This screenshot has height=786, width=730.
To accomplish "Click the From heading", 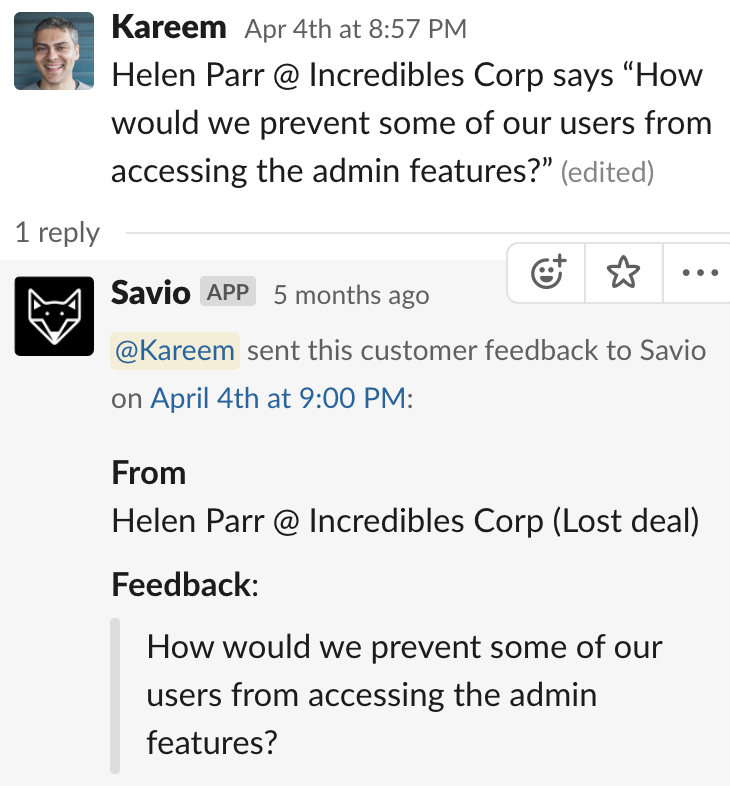I will tap(149, 472).
